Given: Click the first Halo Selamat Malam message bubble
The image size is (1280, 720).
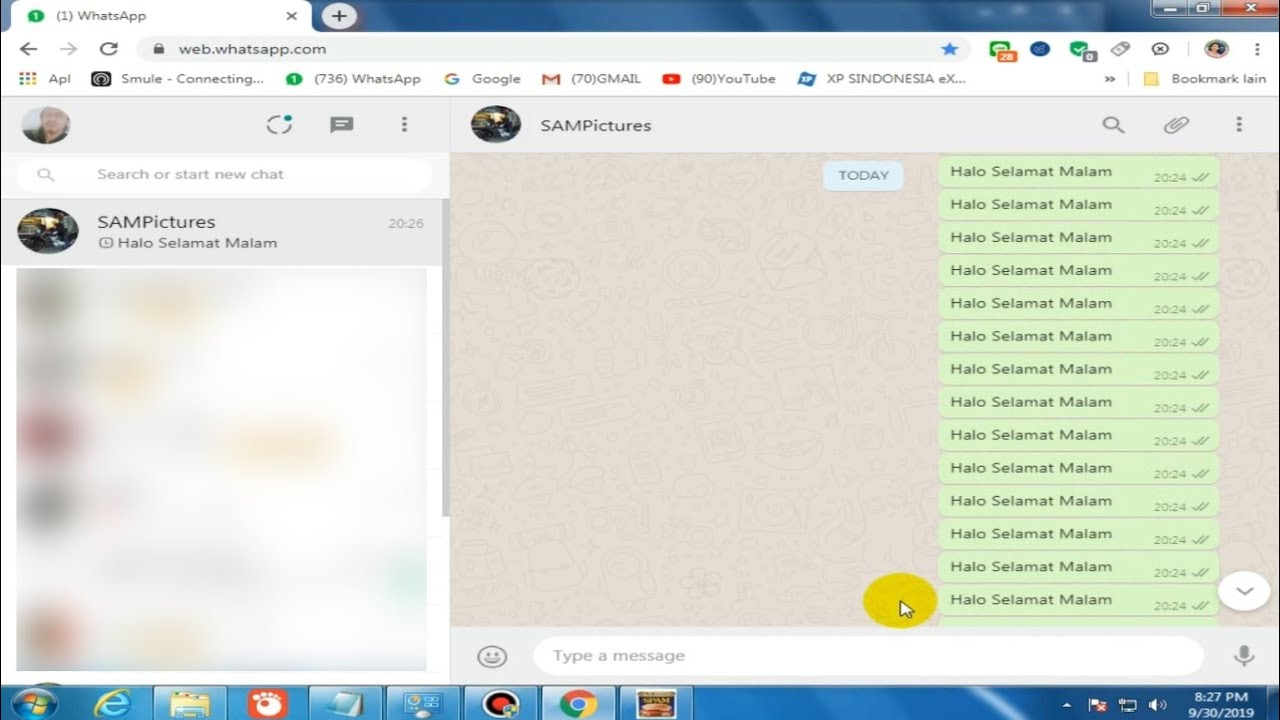Looking at the screenshot, I should tap(1078, 172).
